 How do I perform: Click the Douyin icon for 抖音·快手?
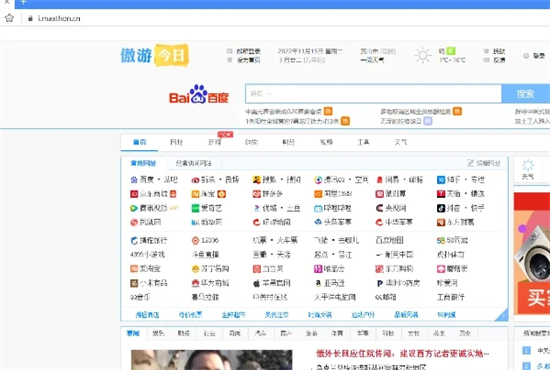(441, 208)
